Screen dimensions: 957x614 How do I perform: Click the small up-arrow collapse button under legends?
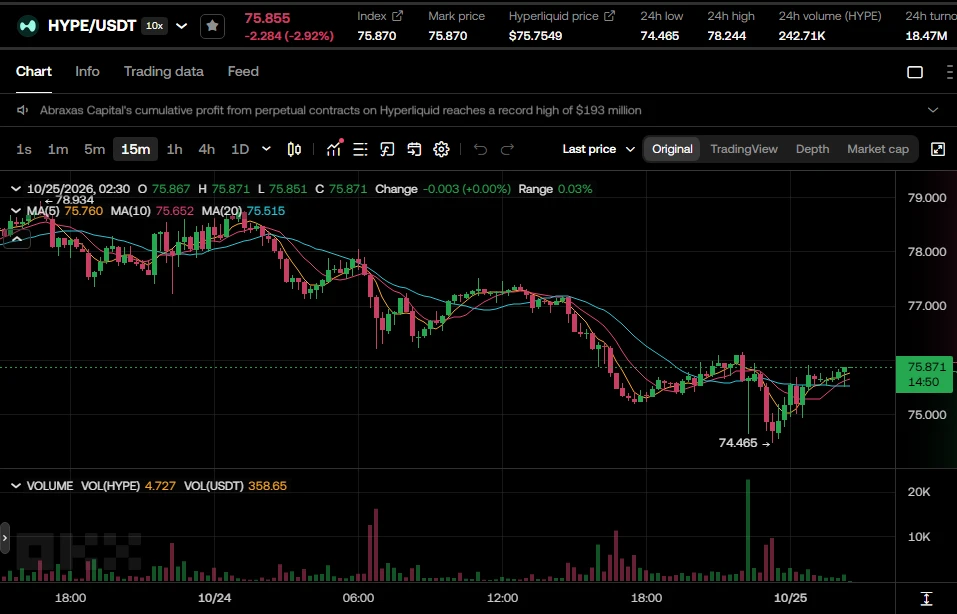[17, 239]
